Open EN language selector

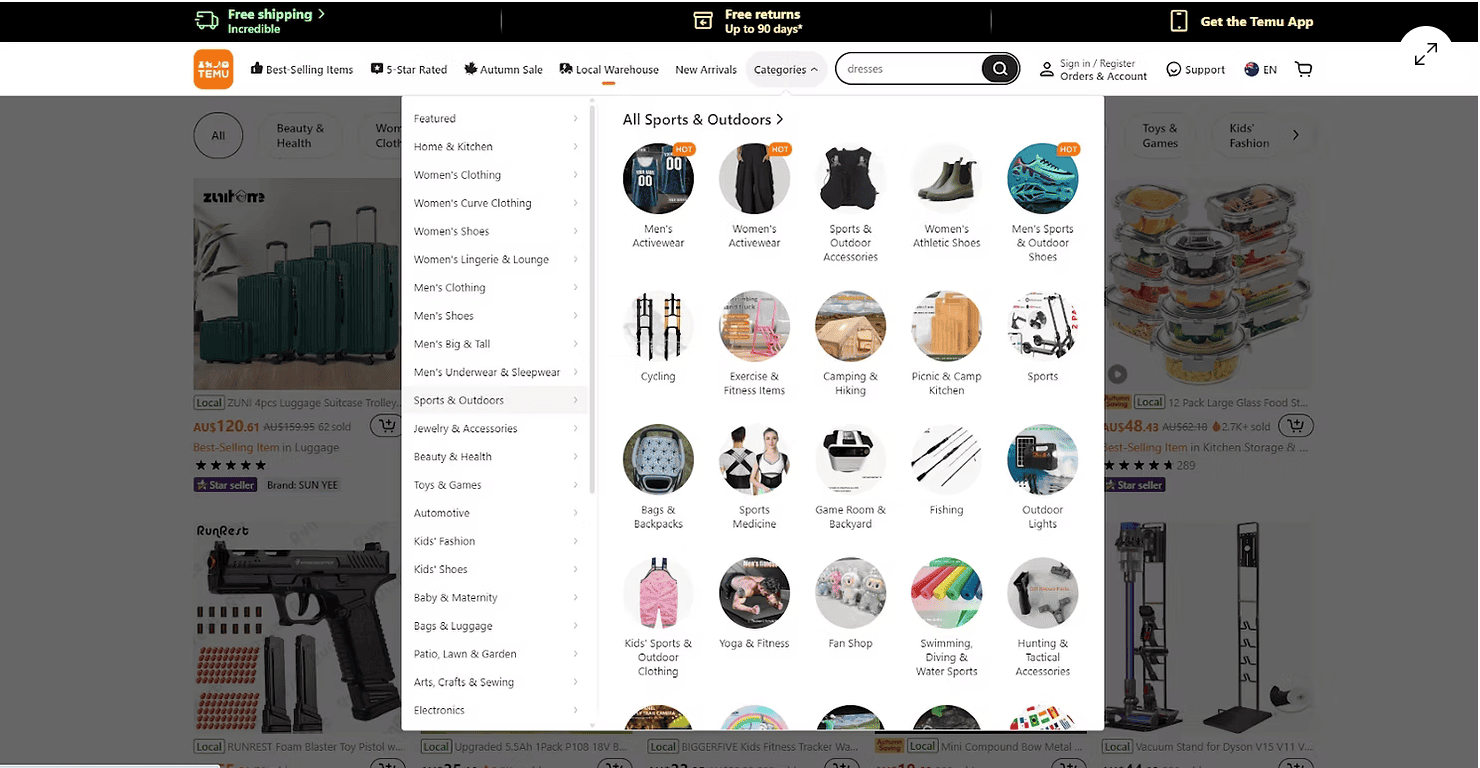click(1260, 70)
